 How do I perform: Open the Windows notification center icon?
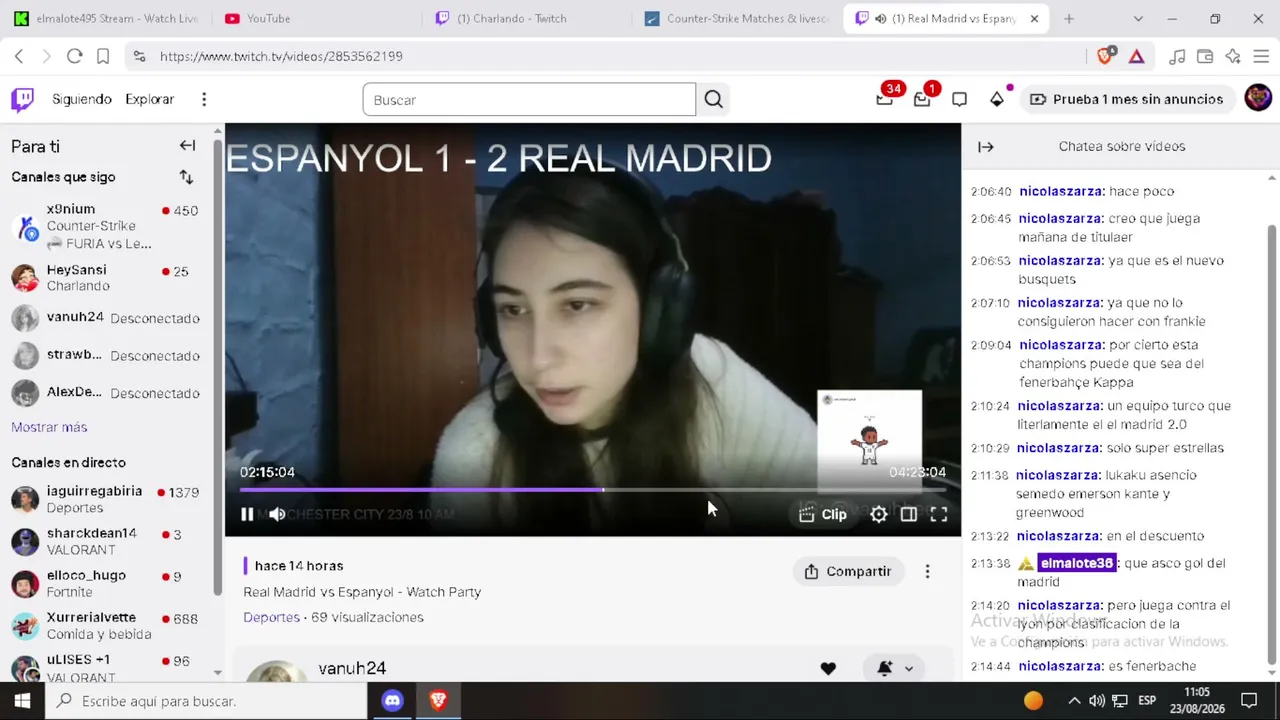coord(1248,701)
